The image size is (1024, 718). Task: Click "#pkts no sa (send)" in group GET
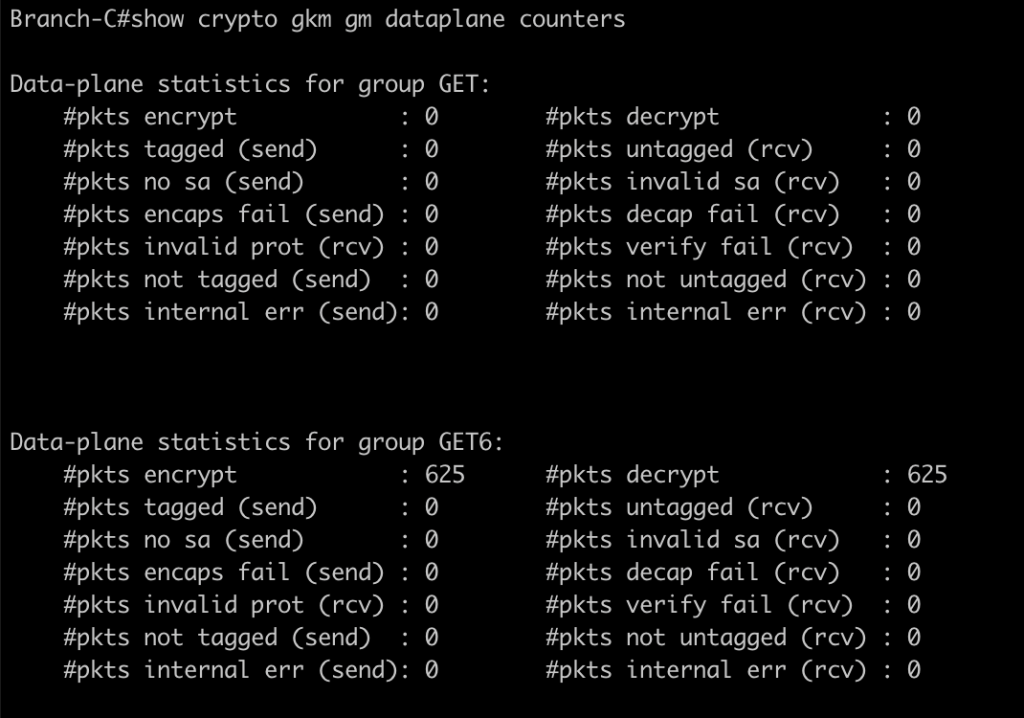point(183,182)
